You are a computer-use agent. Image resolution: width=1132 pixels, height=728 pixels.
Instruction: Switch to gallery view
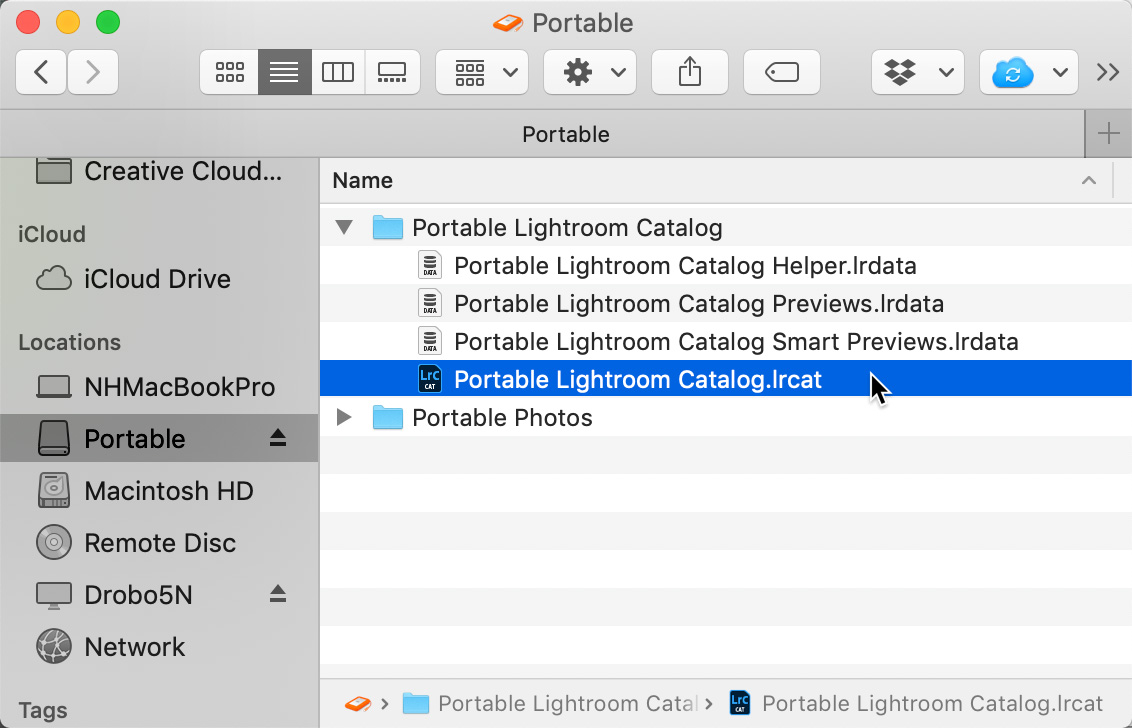[392, 72]
